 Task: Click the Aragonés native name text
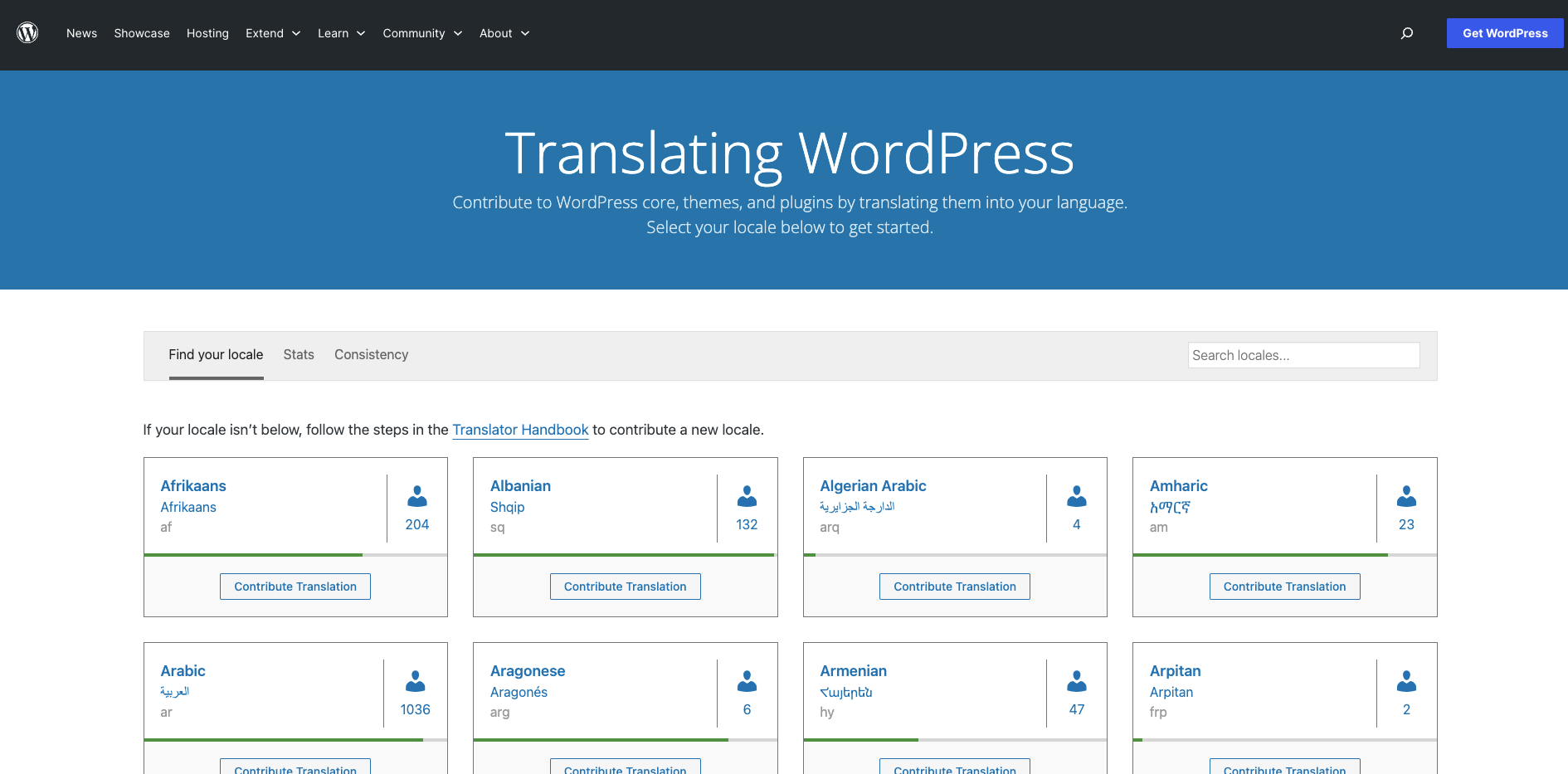[x=519, y=692]
